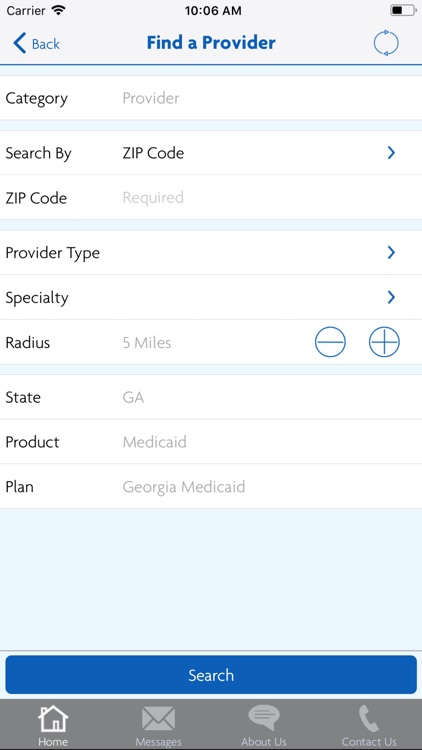Tap the refresh icon in header
422x750 pixels.
click(386, 44)
